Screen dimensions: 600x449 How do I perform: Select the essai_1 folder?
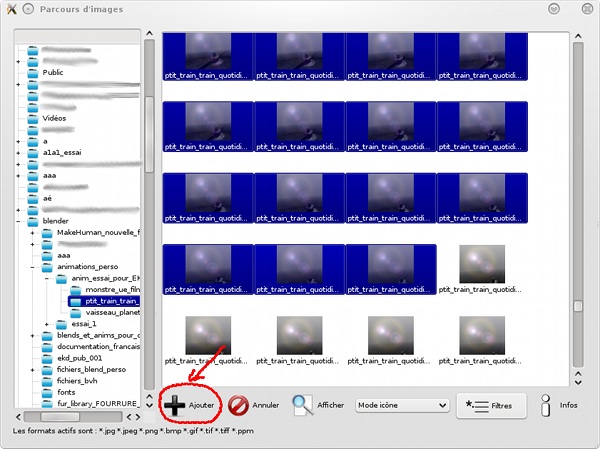(x=84, y=324)
